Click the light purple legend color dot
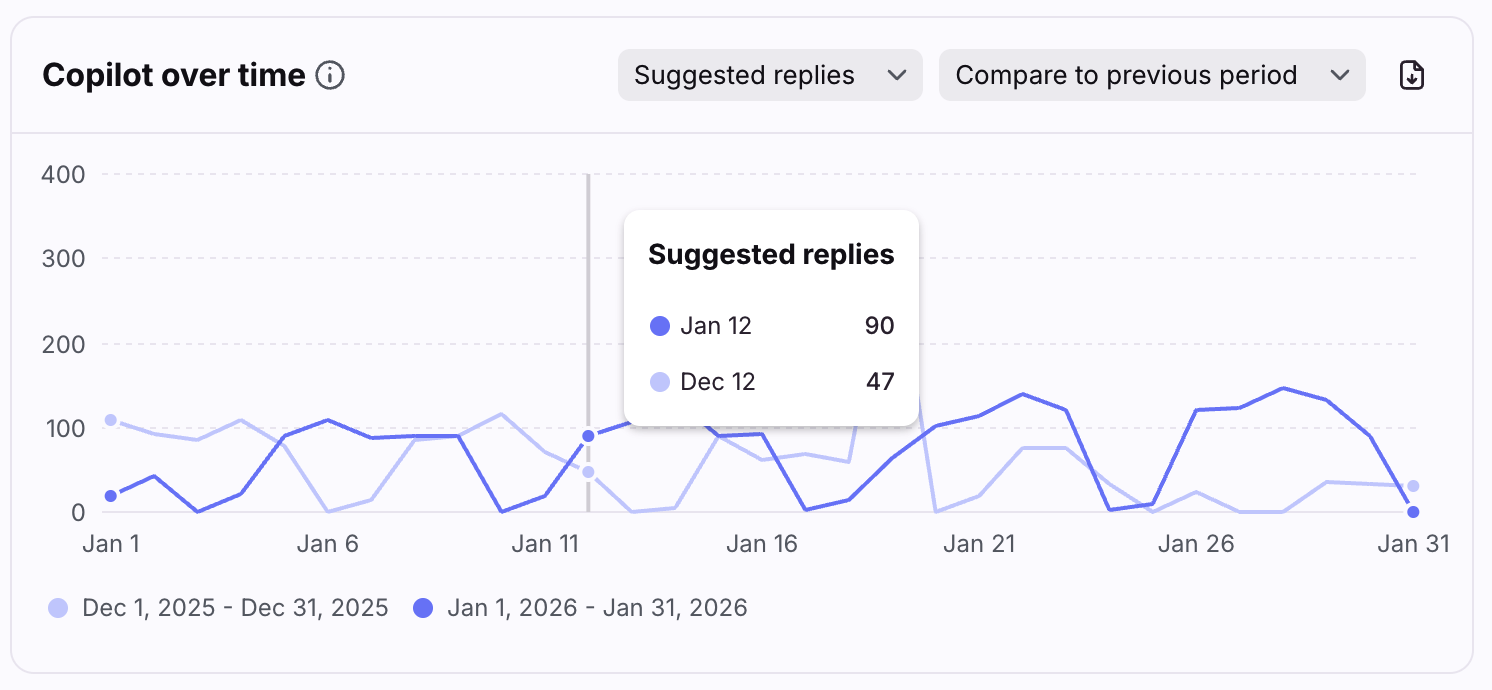The height and width of the screenshot is (690, 1492). [59, 608]
